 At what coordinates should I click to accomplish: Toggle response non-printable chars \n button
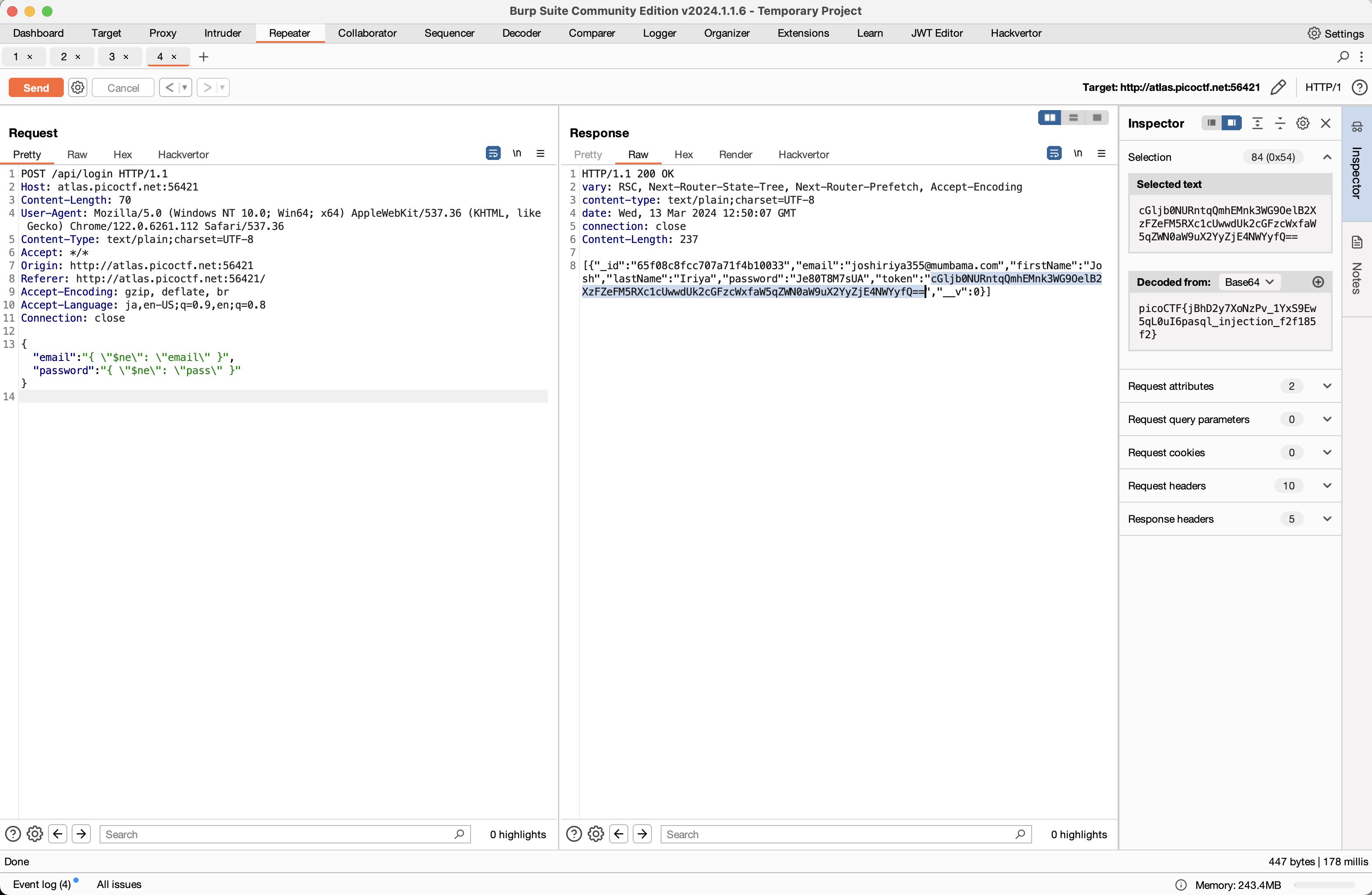[1078, 153]
